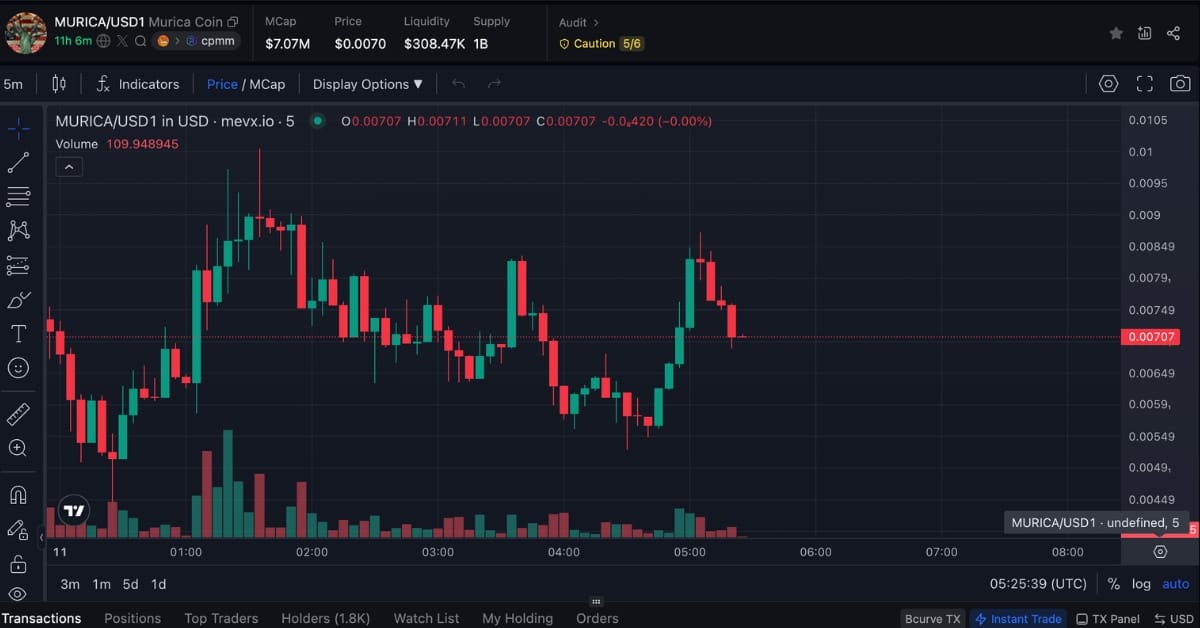1200x628 pixels.
Task: Select the pattern drawing tool
Action: (x=18, y=231)
